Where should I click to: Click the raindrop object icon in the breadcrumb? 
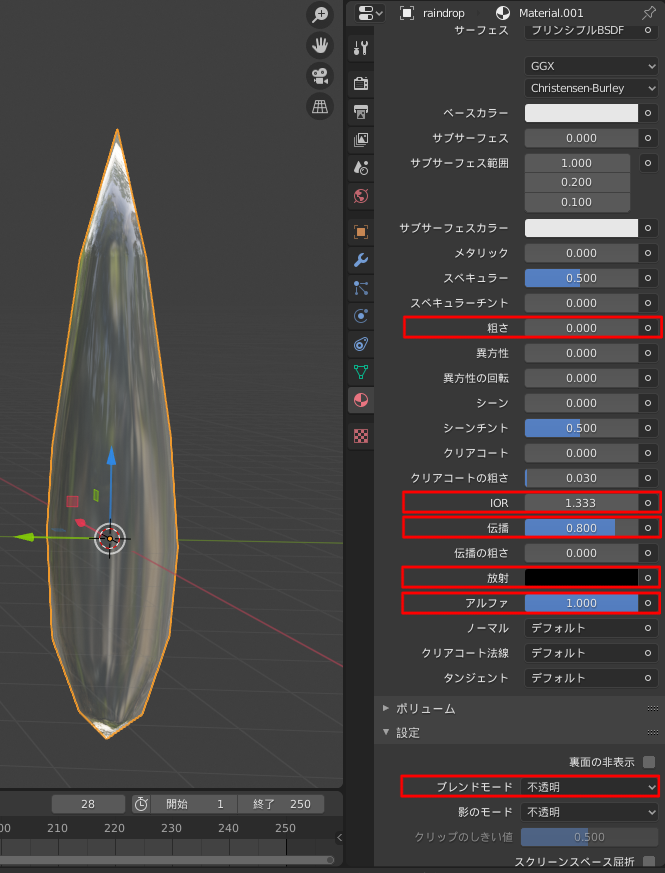pyautogui.click(x=407, y=13)
